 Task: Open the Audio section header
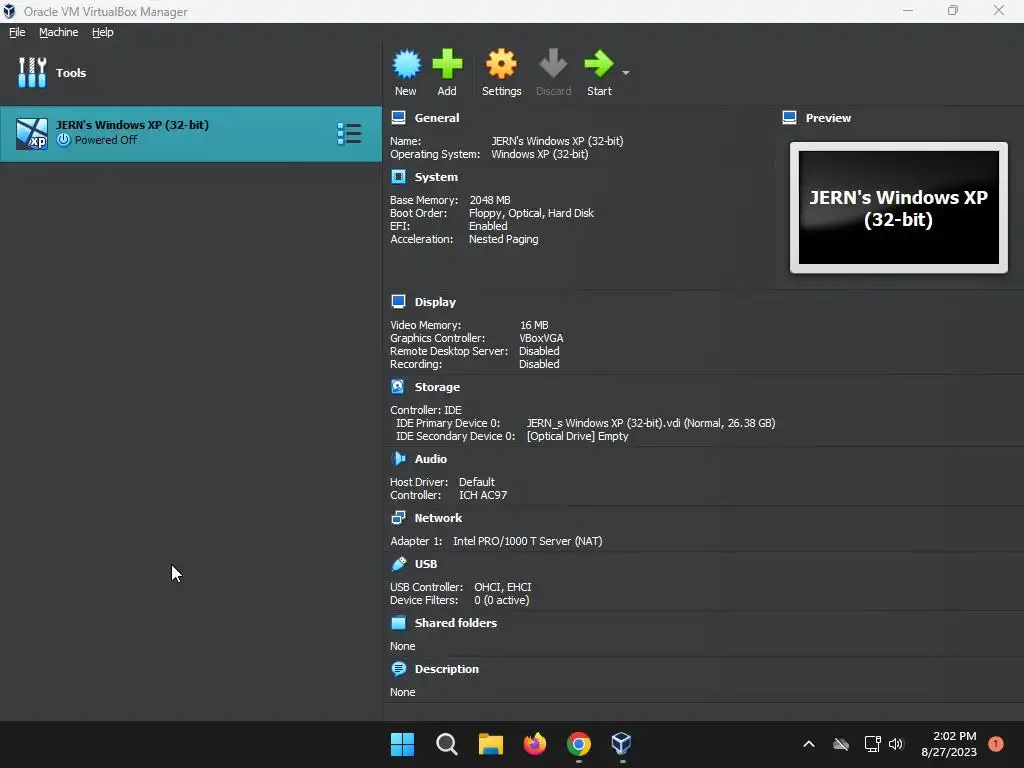430,459
